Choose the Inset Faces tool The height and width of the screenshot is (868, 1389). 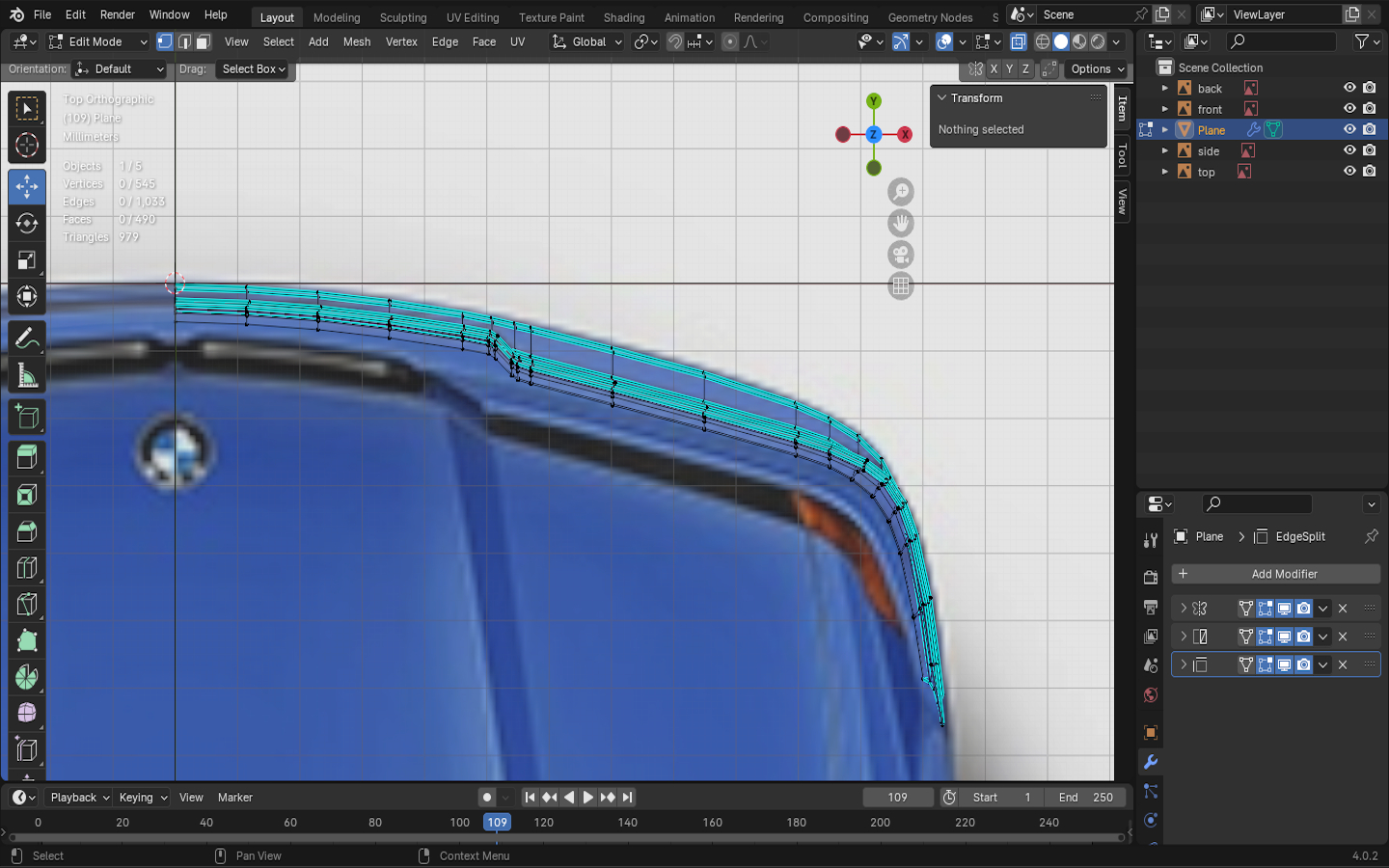[27, 495]
